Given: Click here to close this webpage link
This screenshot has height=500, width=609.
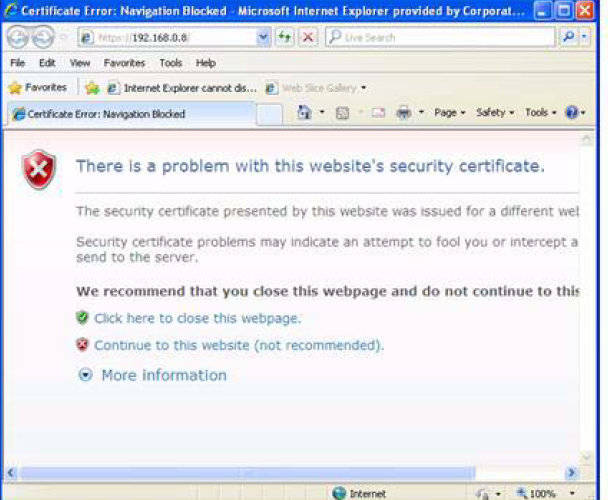Looking at the screenshot, I should (x=197, y=319).
